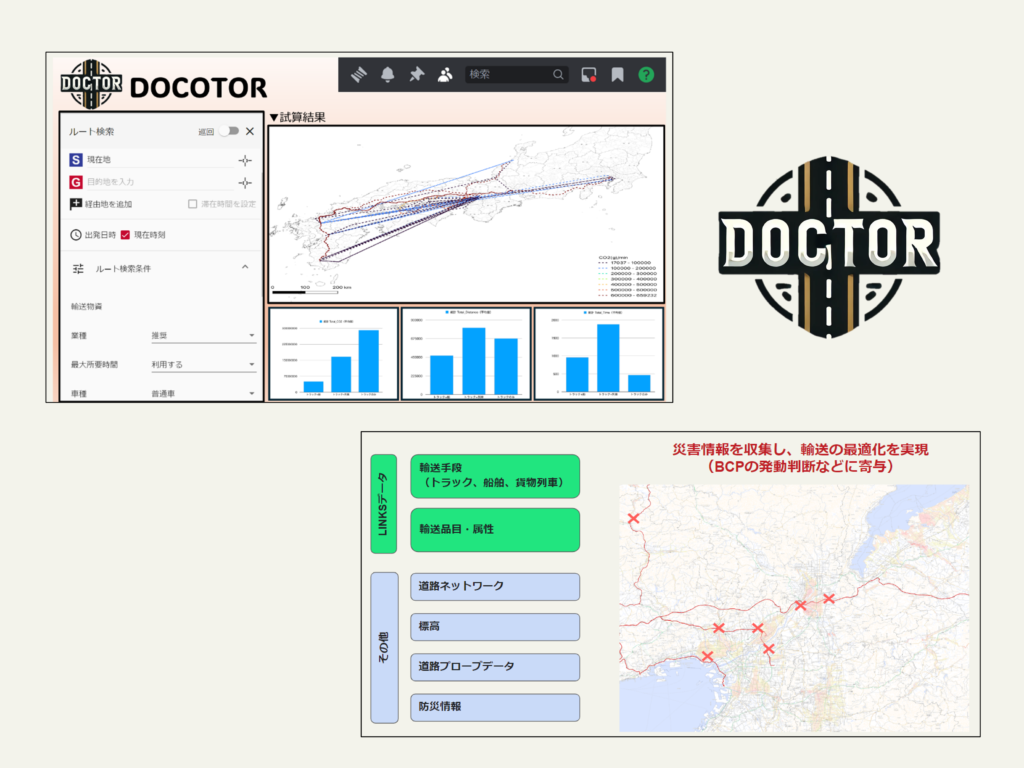Click the 輸送手段 (トラック、船舶、貨物列車) box
The width and height of the screenshot is (1024, 768).
click(x=495, y=476)
